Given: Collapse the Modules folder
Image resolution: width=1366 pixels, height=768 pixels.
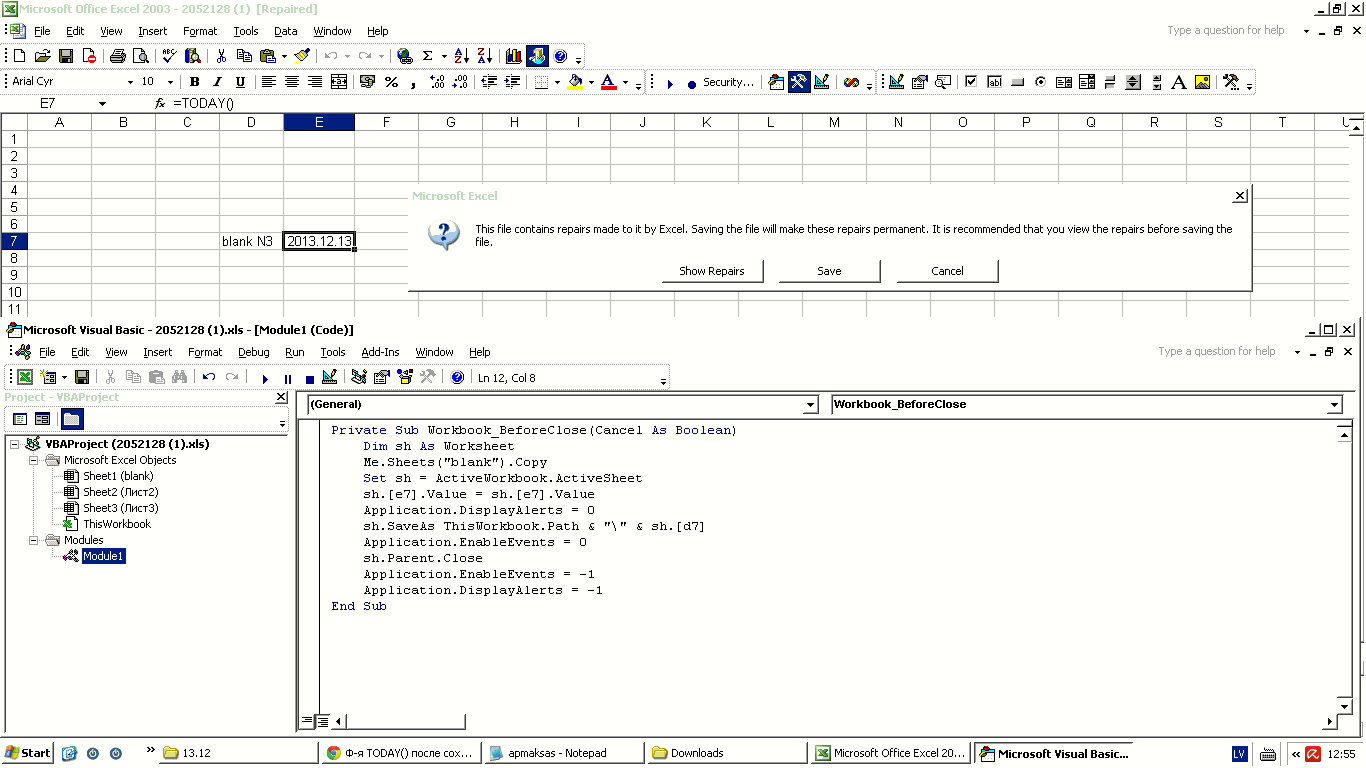Looking at the screenshot, I should [33, 540].
